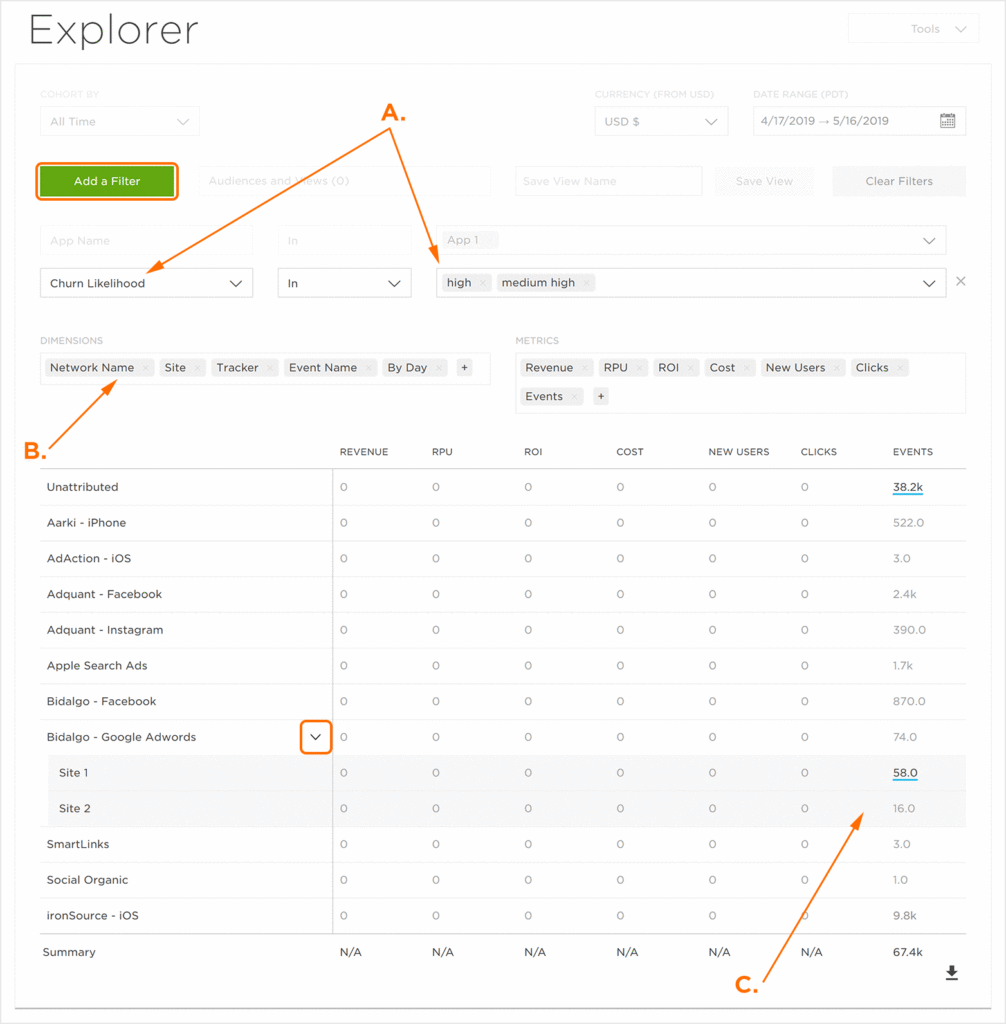
Task: Select the Social Organic row
Action: [x=503, y=880]
